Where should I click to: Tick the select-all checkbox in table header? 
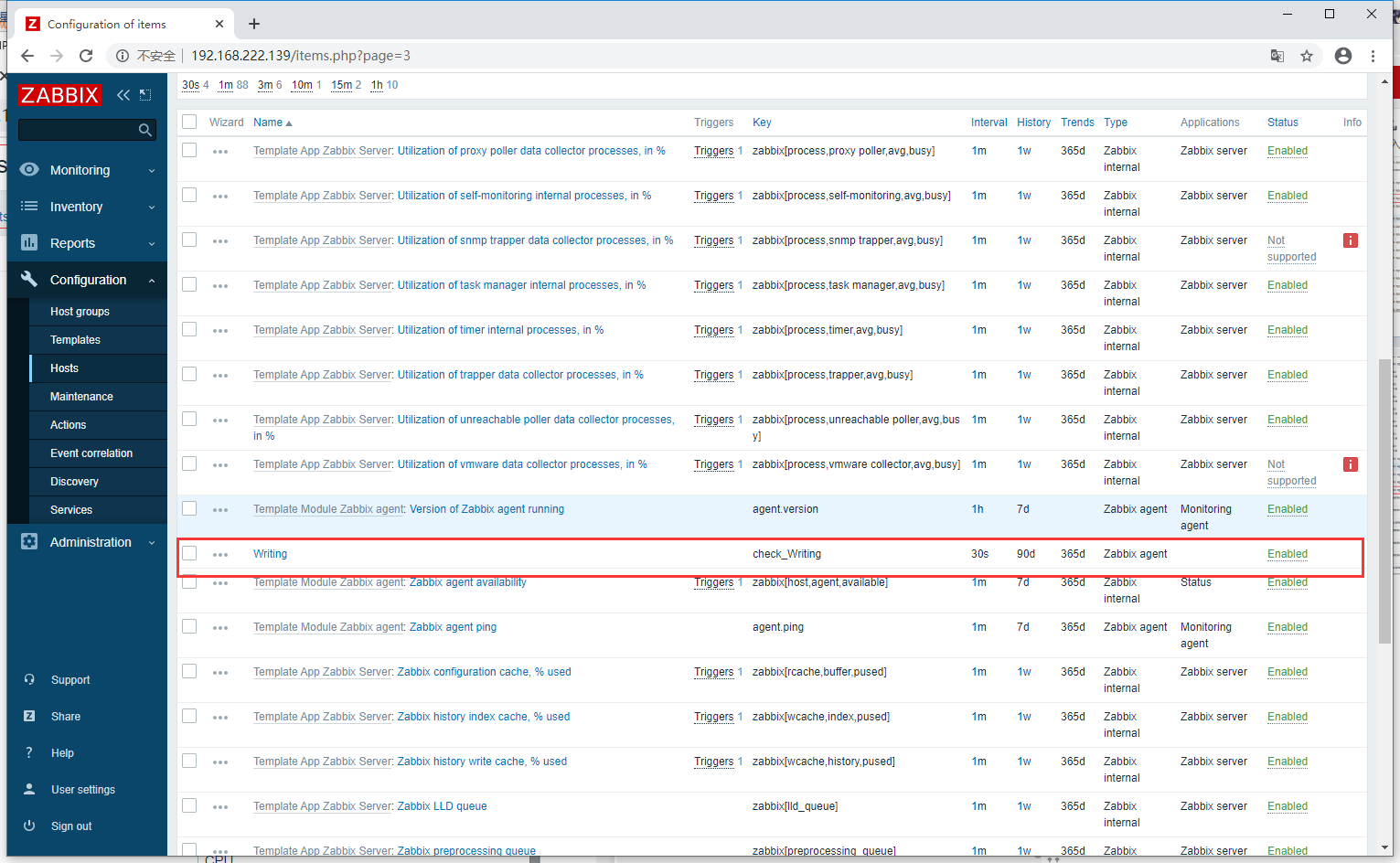pyautogui.click(x=189, y=122)
